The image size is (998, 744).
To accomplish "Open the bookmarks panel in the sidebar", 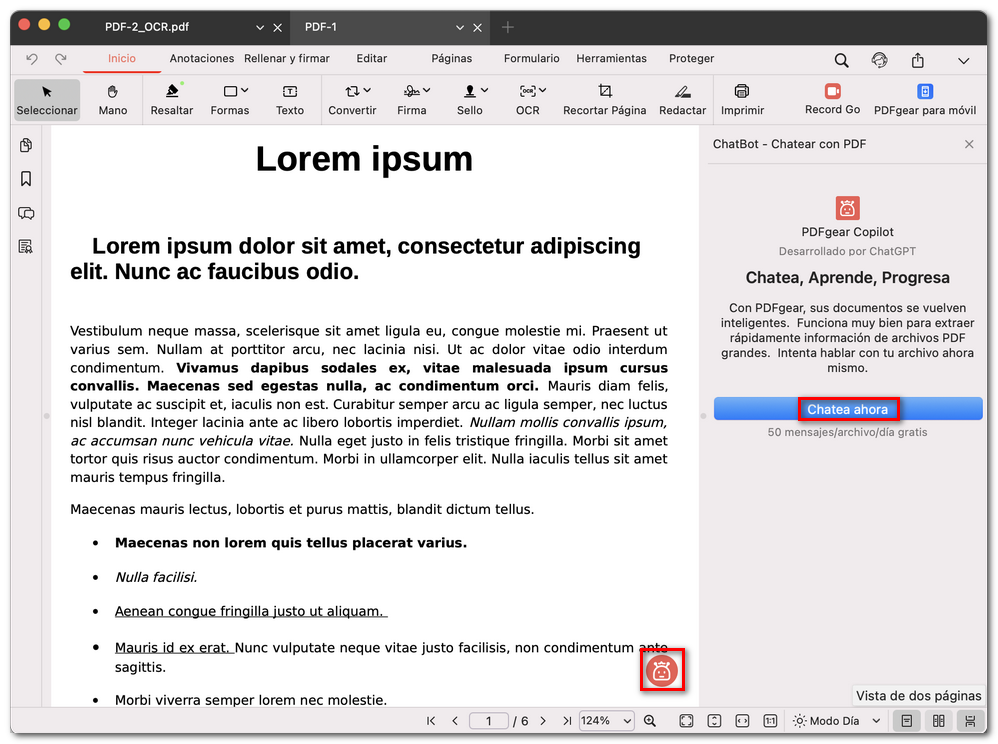I will [26, 179].
